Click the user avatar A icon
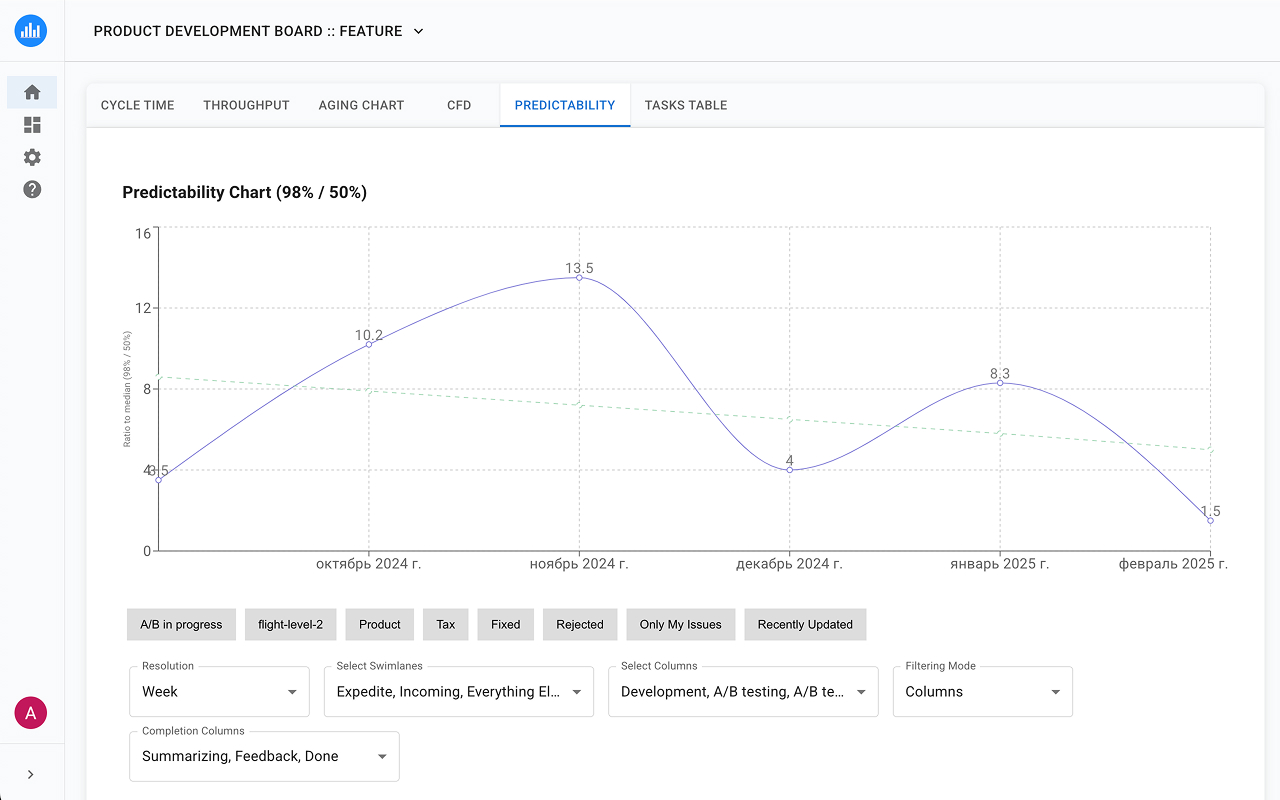1280x800 pixels. tap(31, 713)
